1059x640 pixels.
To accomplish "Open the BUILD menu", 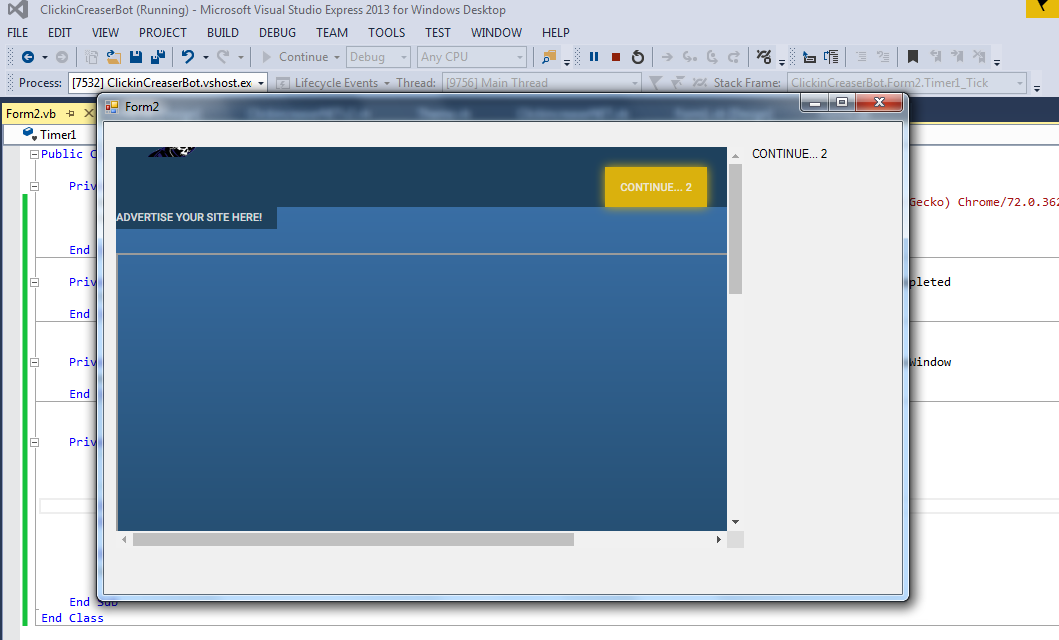I will [x=223, y=32].
